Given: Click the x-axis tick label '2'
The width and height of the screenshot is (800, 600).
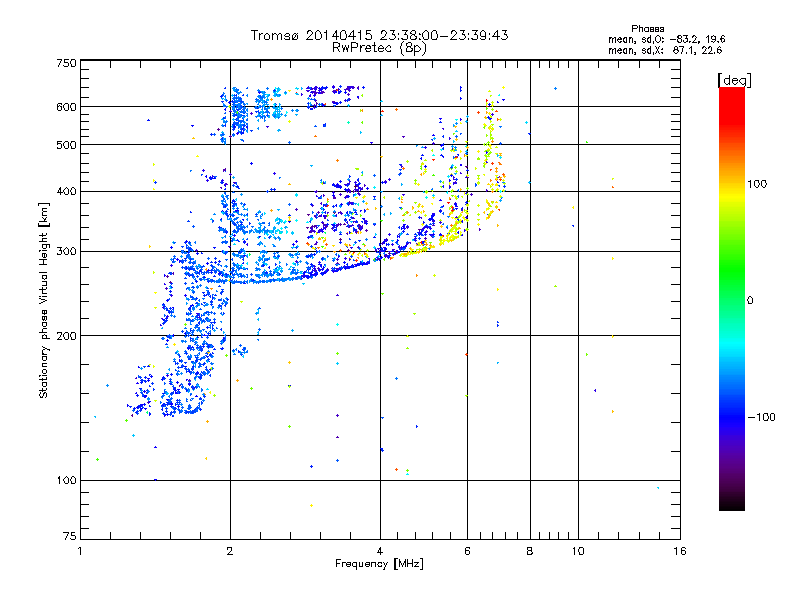Looking at the screenshot, I should click(x=230, y=551).
